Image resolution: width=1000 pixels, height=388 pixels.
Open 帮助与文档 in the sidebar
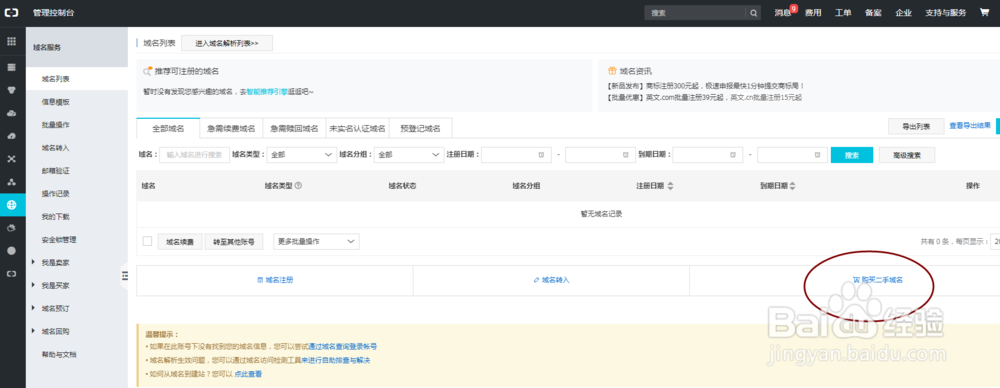59,354
